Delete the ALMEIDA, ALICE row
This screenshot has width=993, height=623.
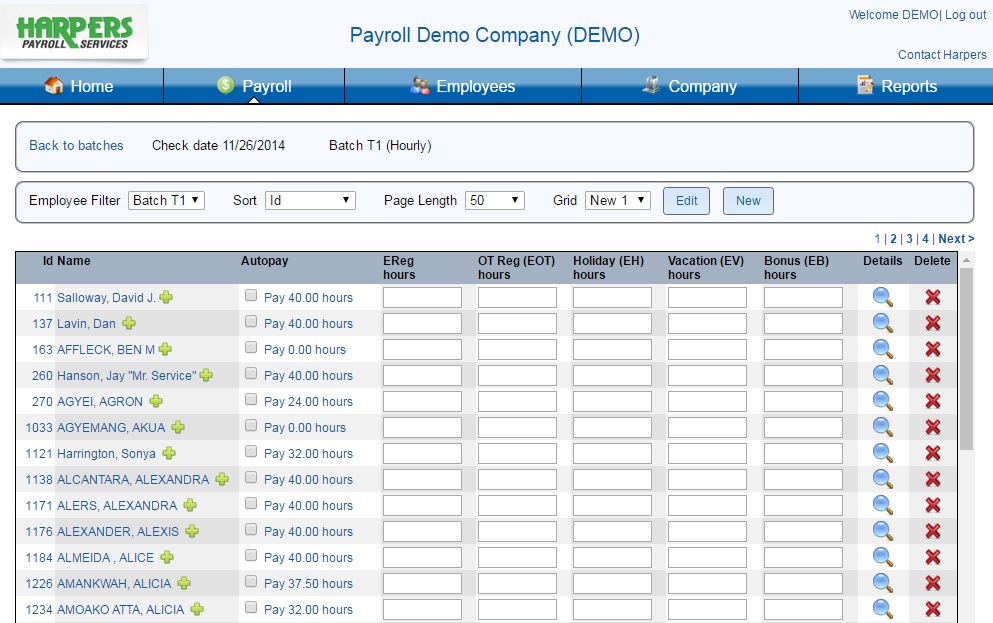933,557
